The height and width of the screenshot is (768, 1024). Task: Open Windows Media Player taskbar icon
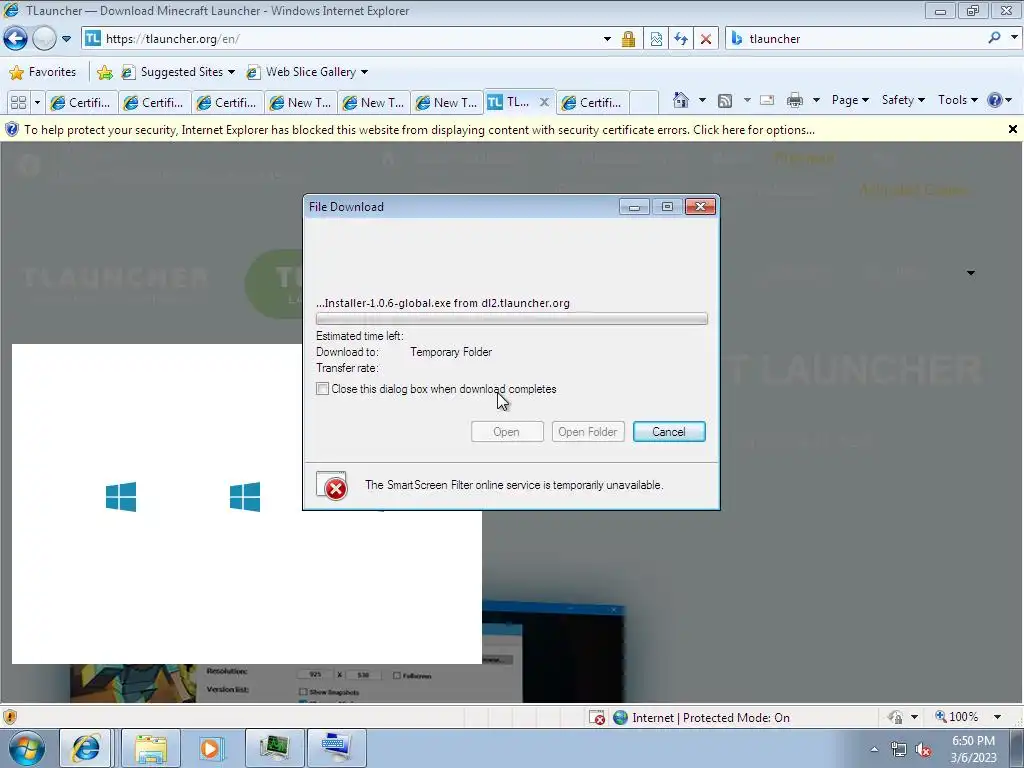(x=211, y=748)
